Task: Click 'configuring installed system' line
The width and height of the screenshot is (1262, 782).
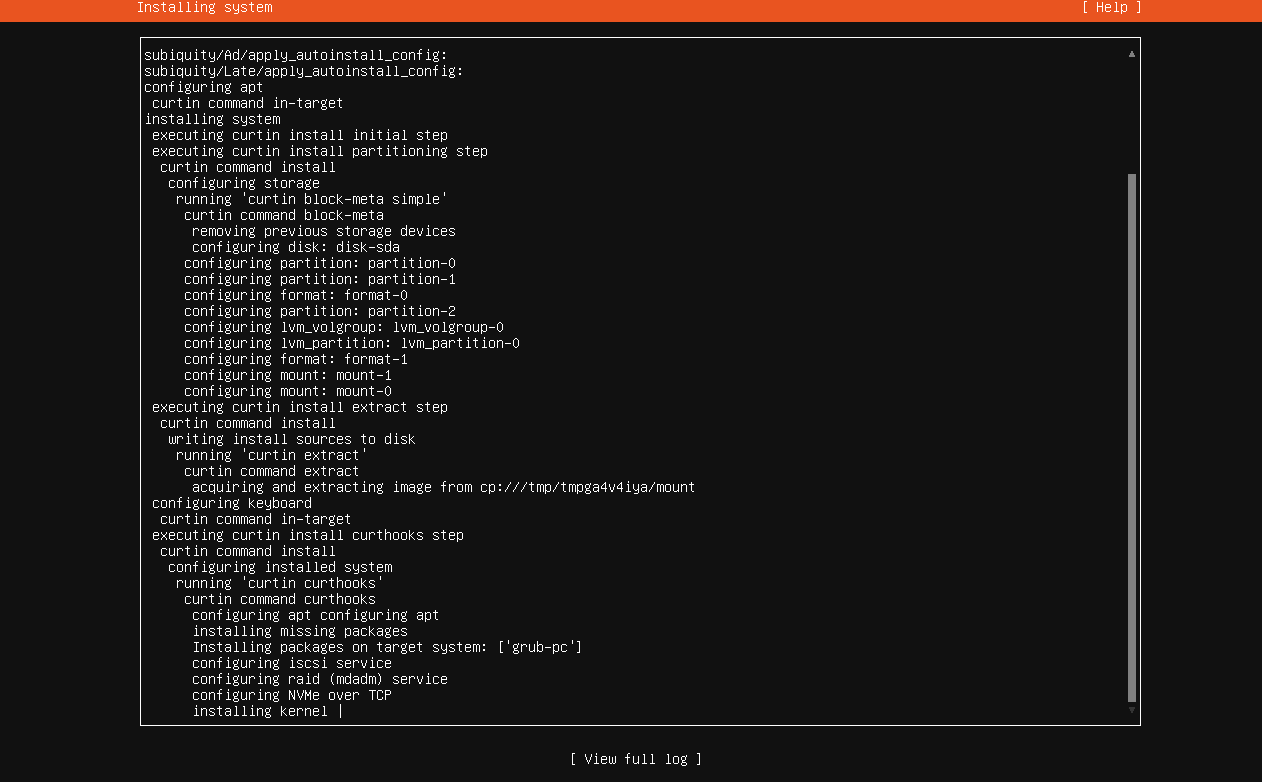Action: 280,567
